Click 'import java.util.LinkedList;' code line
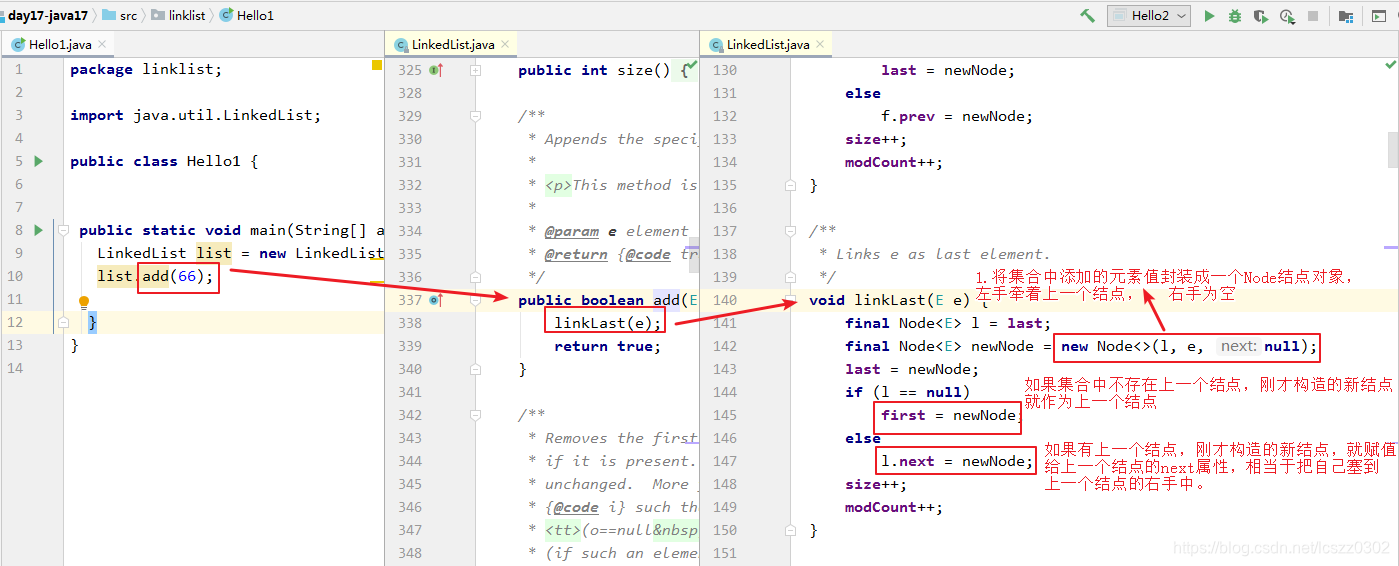Screen dimensions: 1399x566 click(196, 116)
